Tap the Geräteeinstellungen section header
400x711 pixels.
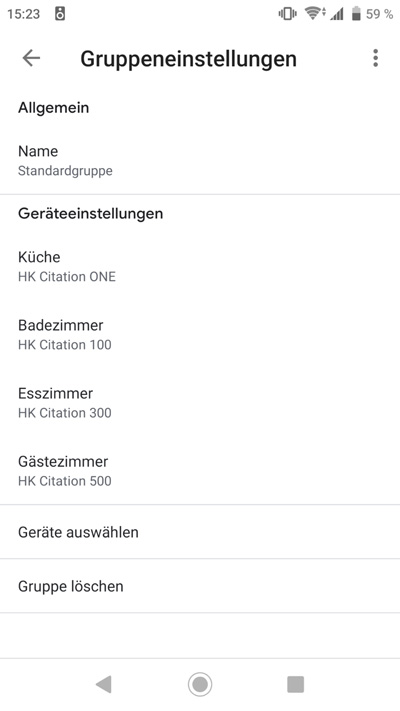point(90,214)
